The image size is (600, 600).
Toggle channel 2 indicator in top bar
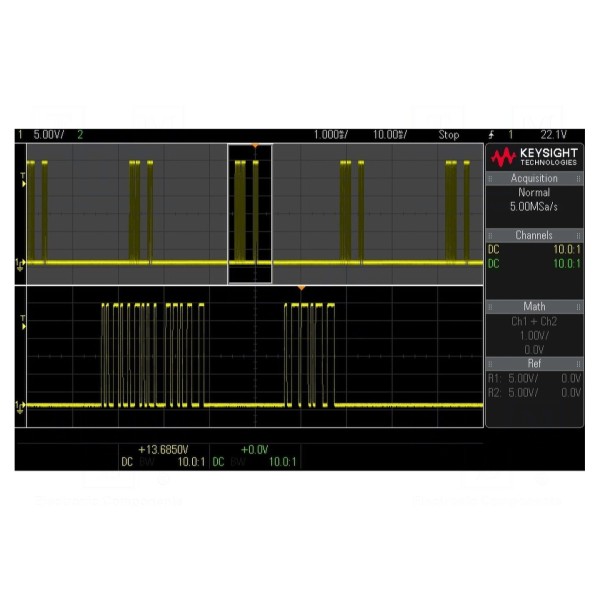click(x=80, y=135)
